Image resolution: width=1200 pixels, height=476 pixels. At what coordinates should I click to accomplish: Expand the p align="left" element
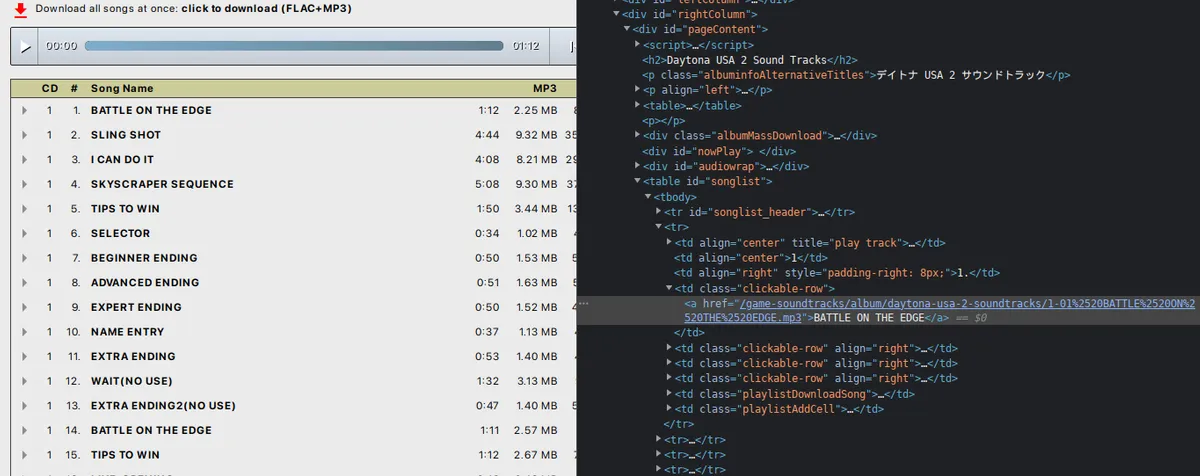tap(637, 90)
